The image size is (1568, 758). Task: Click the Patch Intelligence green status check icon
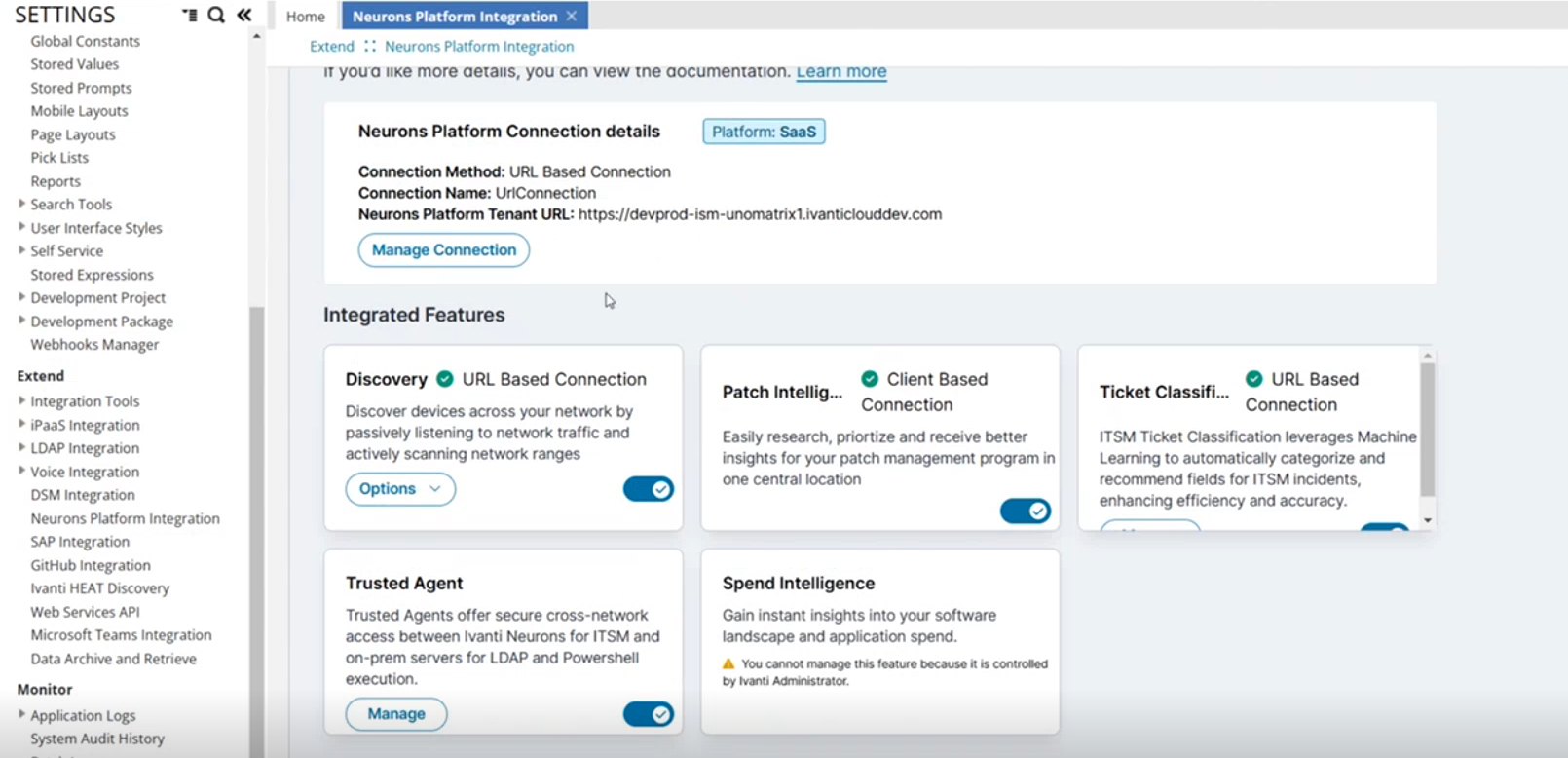[870, 379]
